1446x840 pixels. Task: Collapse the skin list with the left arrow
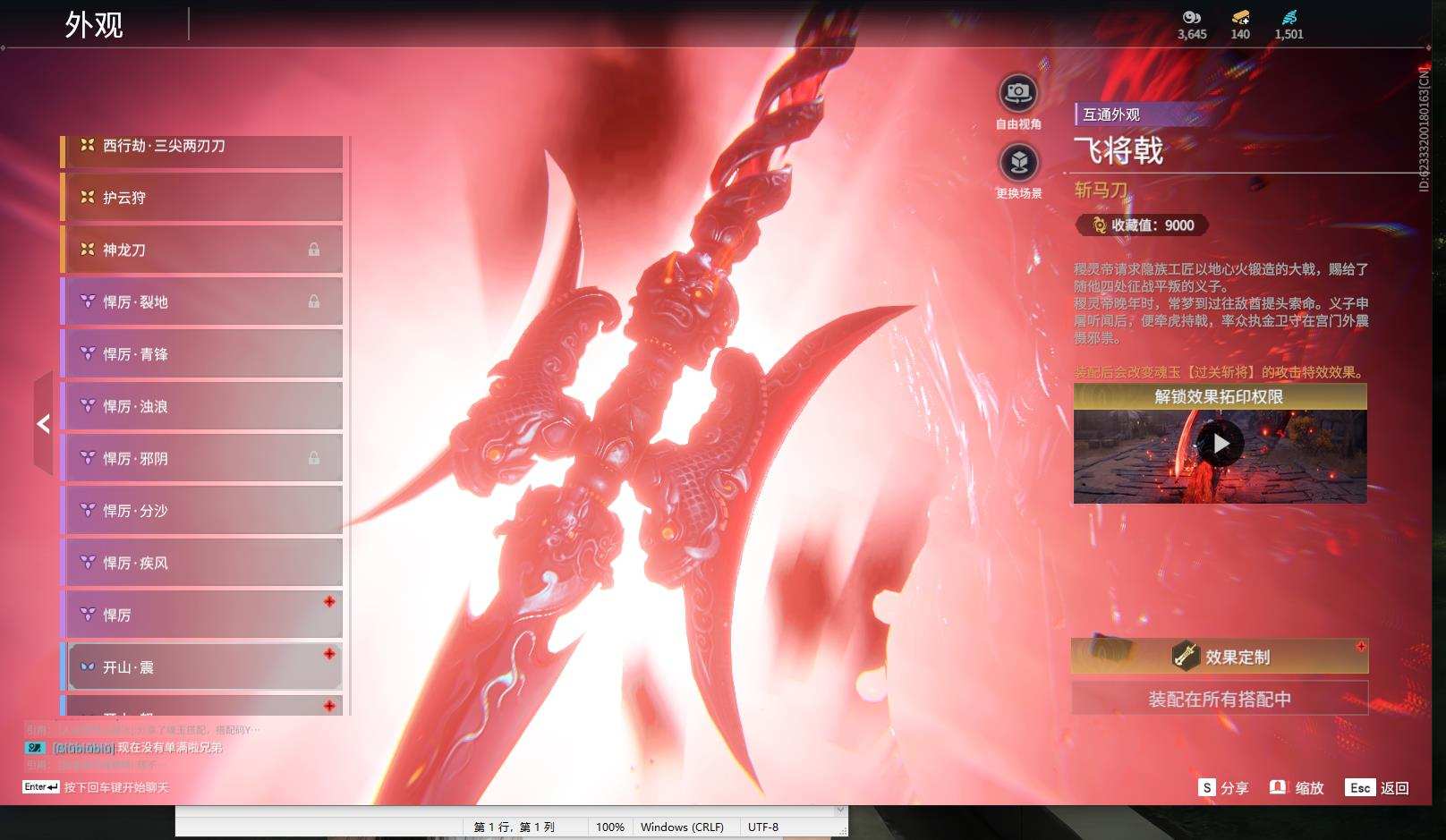click(43, 423)
